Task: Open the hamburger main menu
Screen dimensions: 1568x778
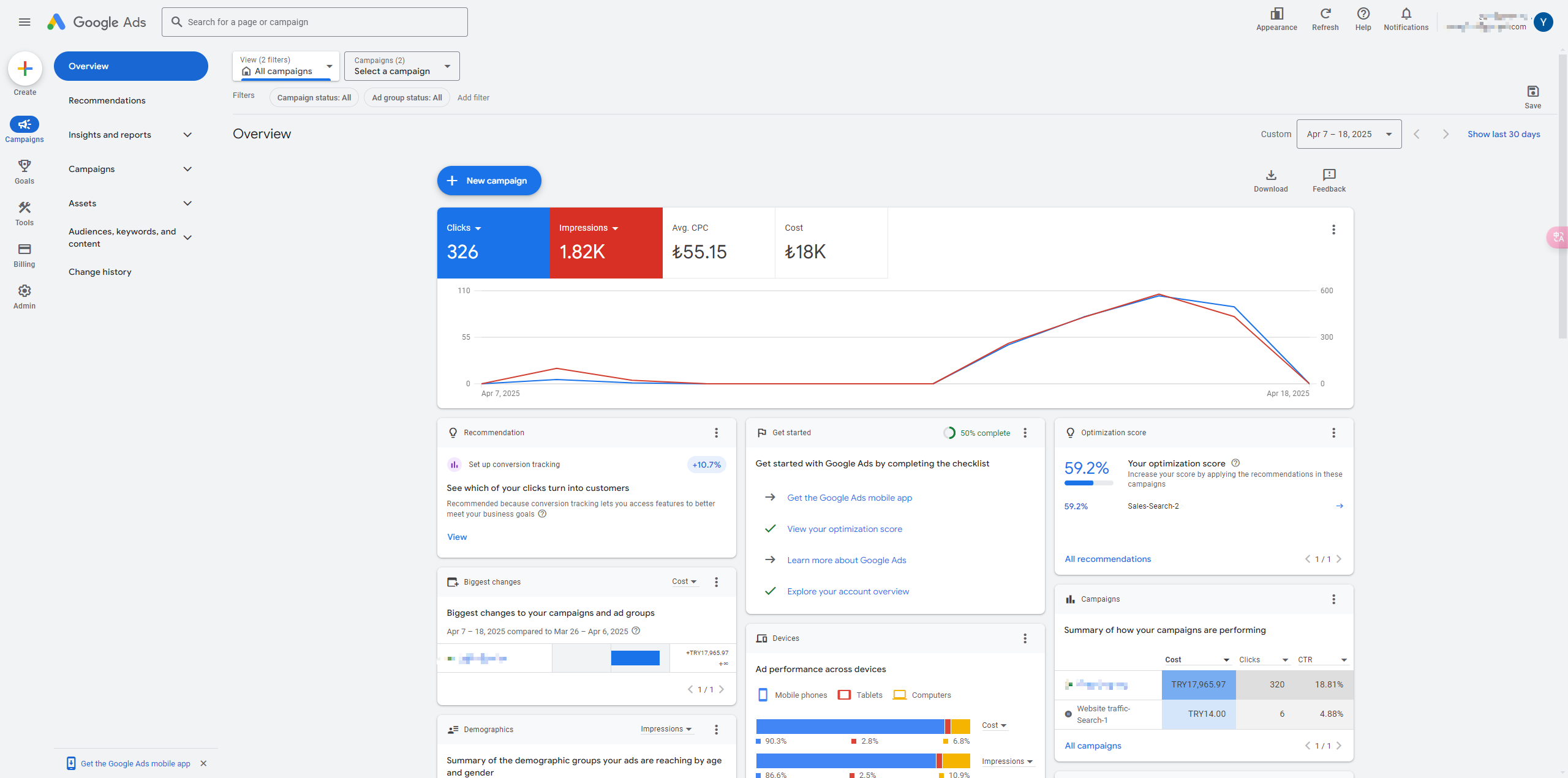Action: (x=24, y=22)
